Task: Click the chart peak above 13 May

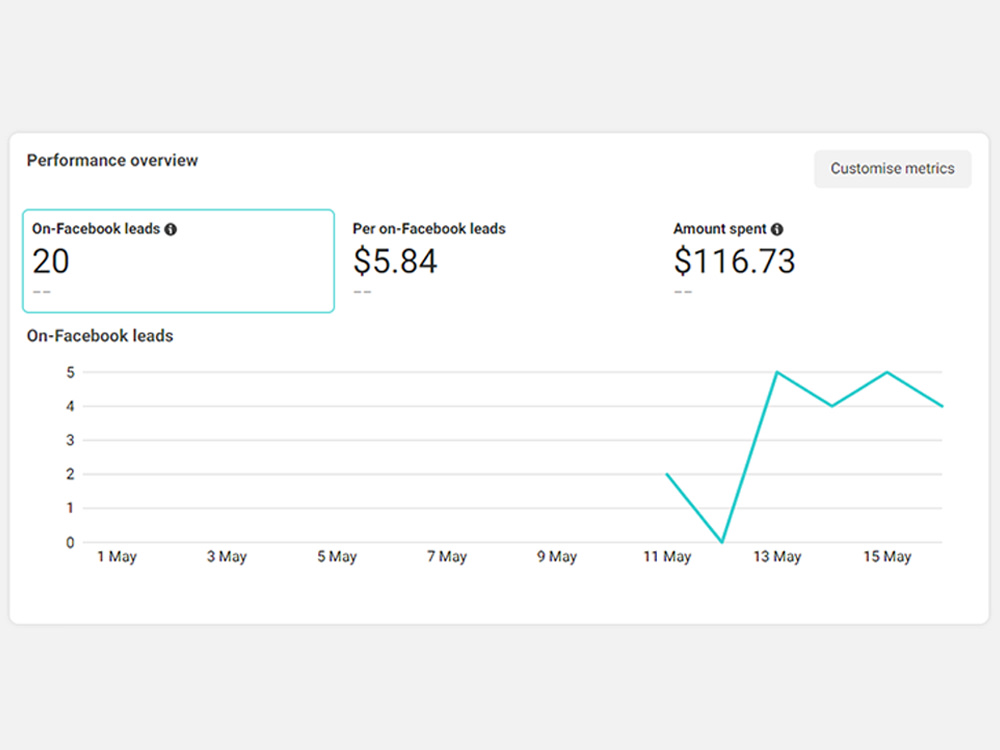Action: pyautogui.click(x=777, y=372)
